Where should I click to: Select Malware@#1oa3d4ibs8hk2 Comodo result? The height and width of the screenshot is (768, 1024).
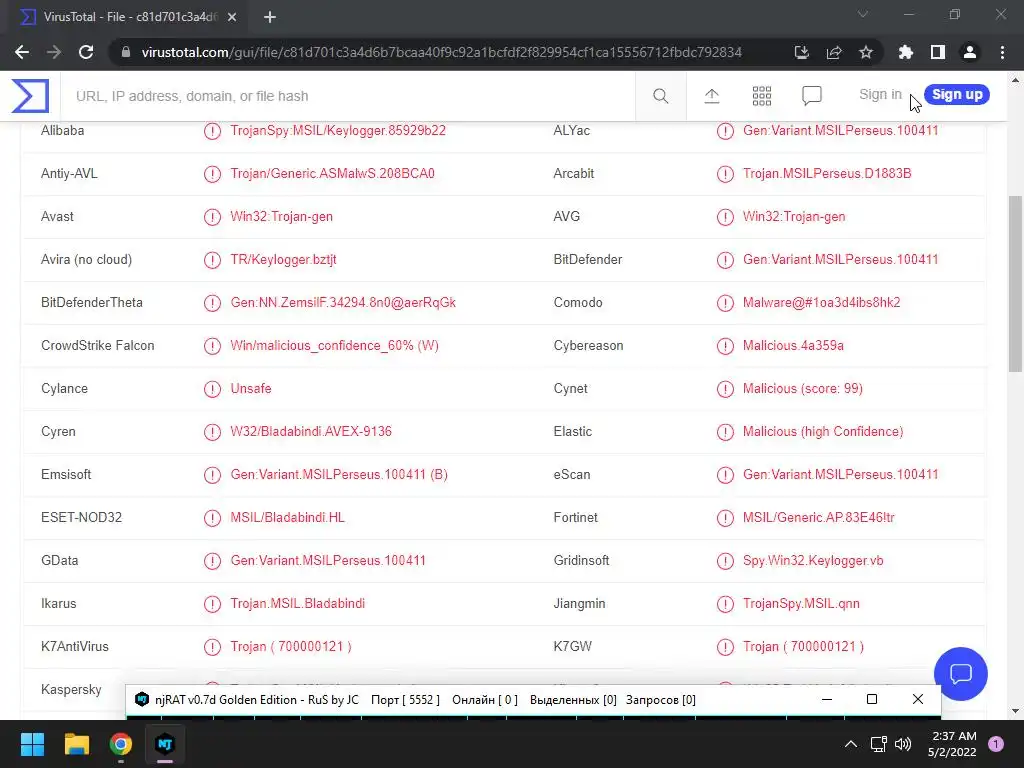[x=822, y=302]
